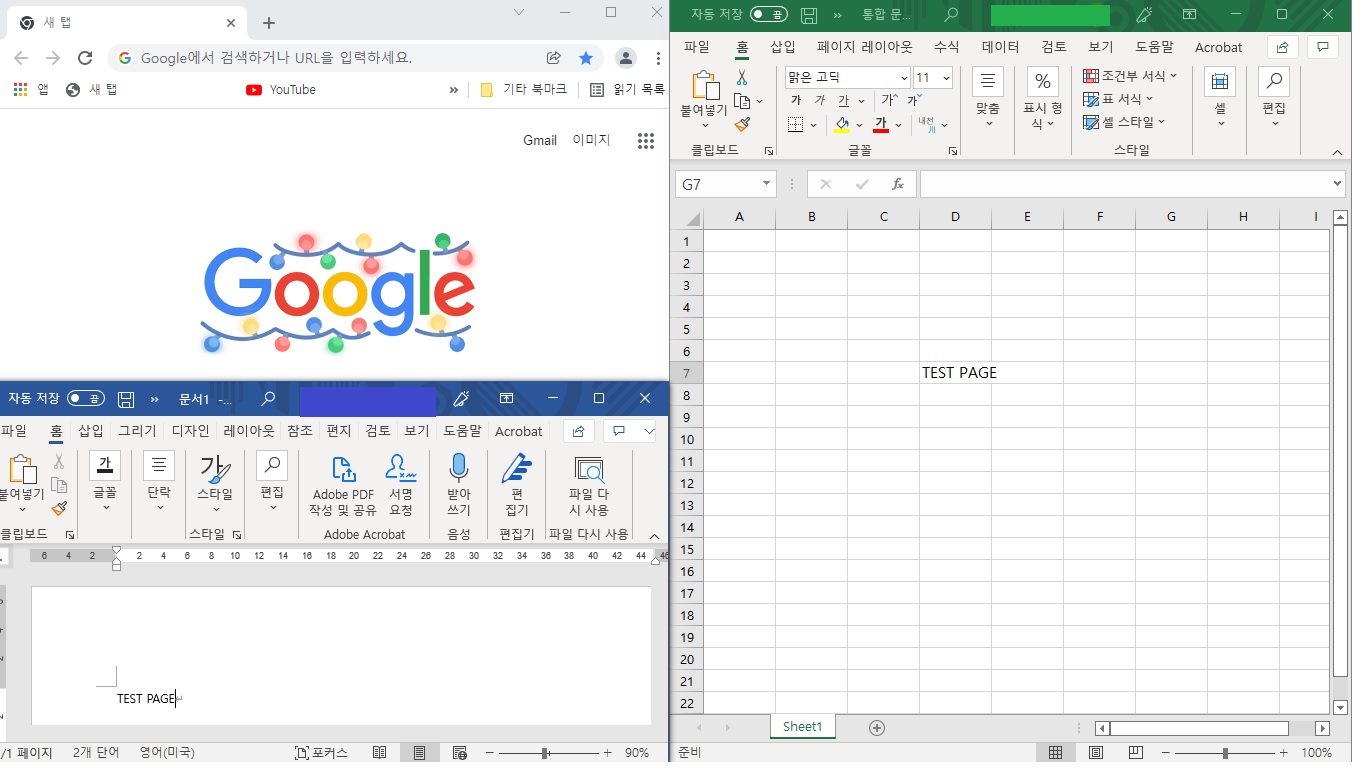This screenshot has width=1363, height=771.
Task: Open the Chrome new tab plus button
Action: (x=269, y=23)
